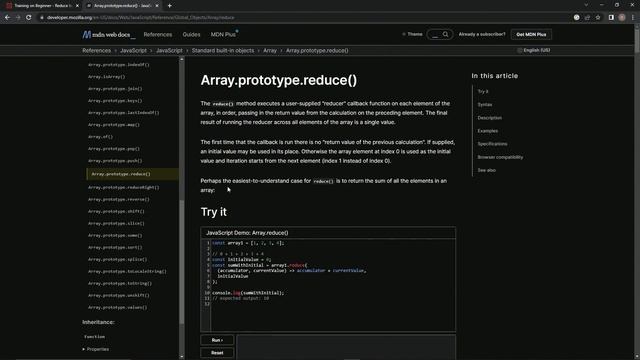This screenshot has width=640, height=360.
Task: Open Array.prototype.push() in sidebar
Action: click(x=115, y=161)
